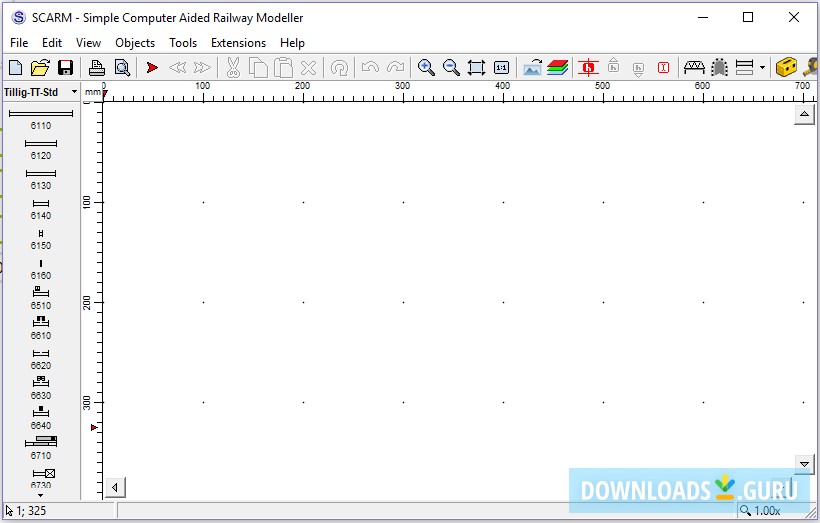Expand track list with bottom down-arrow
This screenshot has width=820, height=523.
click(41, 495)
